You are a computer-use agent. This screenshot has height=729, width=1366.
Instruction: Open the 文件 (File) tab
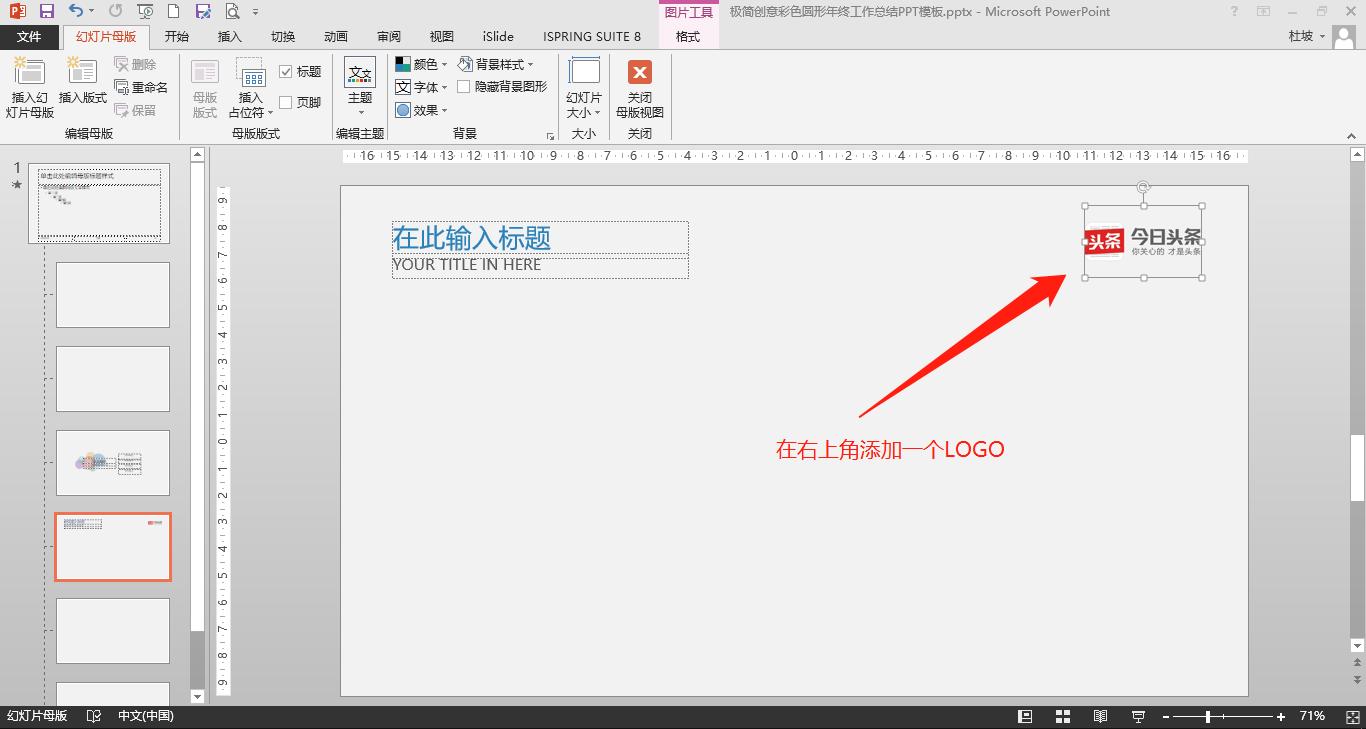click(x=30, y=37)
